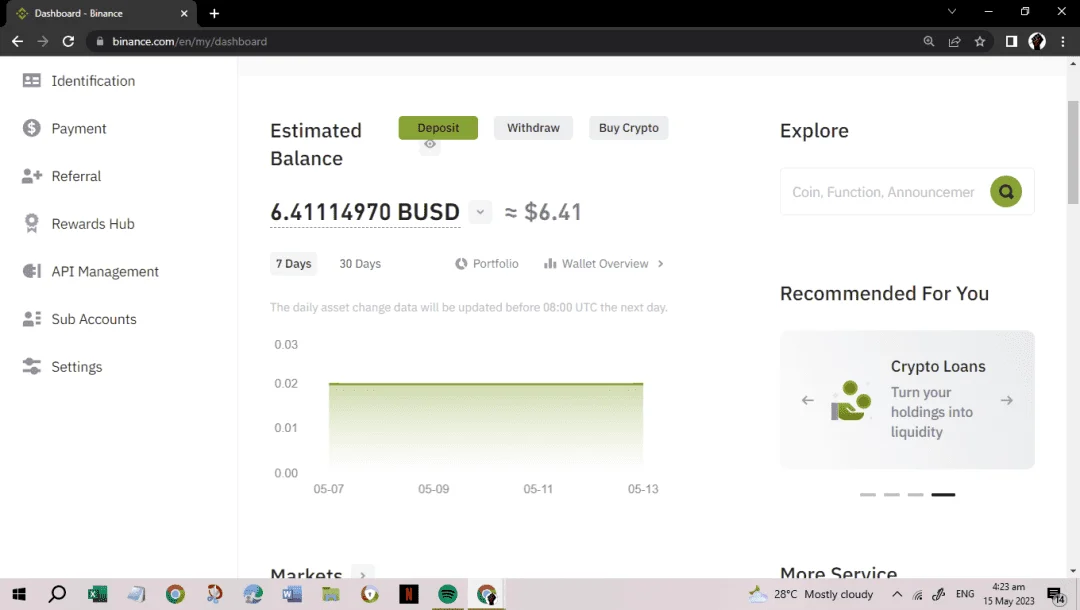This screenshot has width=1080, height=610.
Task: Toggle the browser side panel
Action: click(1011, 41)
